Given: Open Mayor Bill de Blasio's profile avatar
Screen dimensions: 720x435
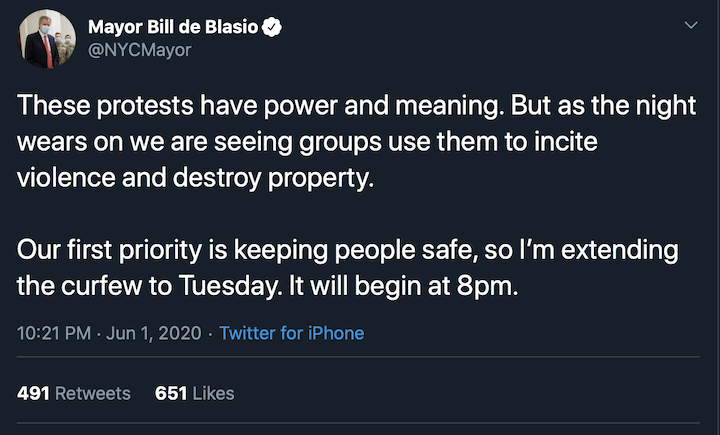Looking at the screenshot, I should click(x=46, y=39).
